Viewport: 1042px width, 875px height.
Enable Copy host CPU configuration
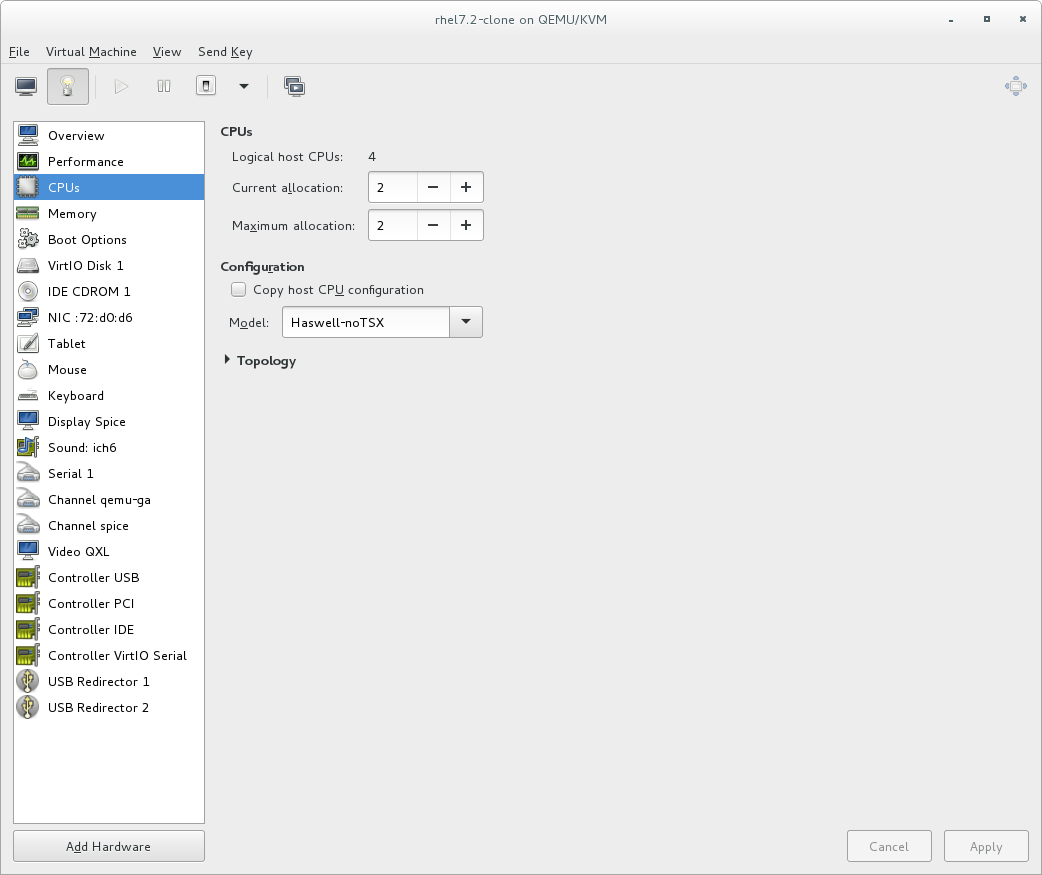(238, 290)
